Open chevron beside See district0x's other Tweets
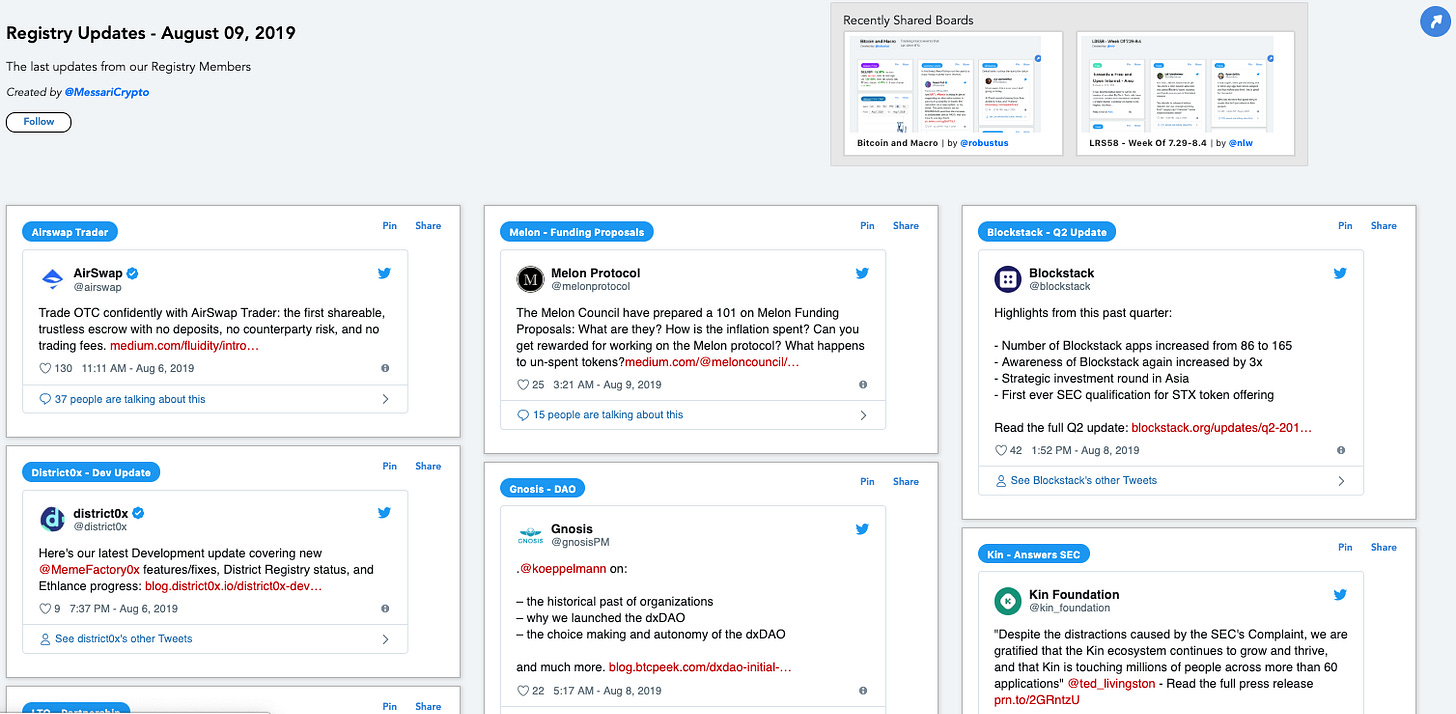The image size is (1456, 714). 386,639
